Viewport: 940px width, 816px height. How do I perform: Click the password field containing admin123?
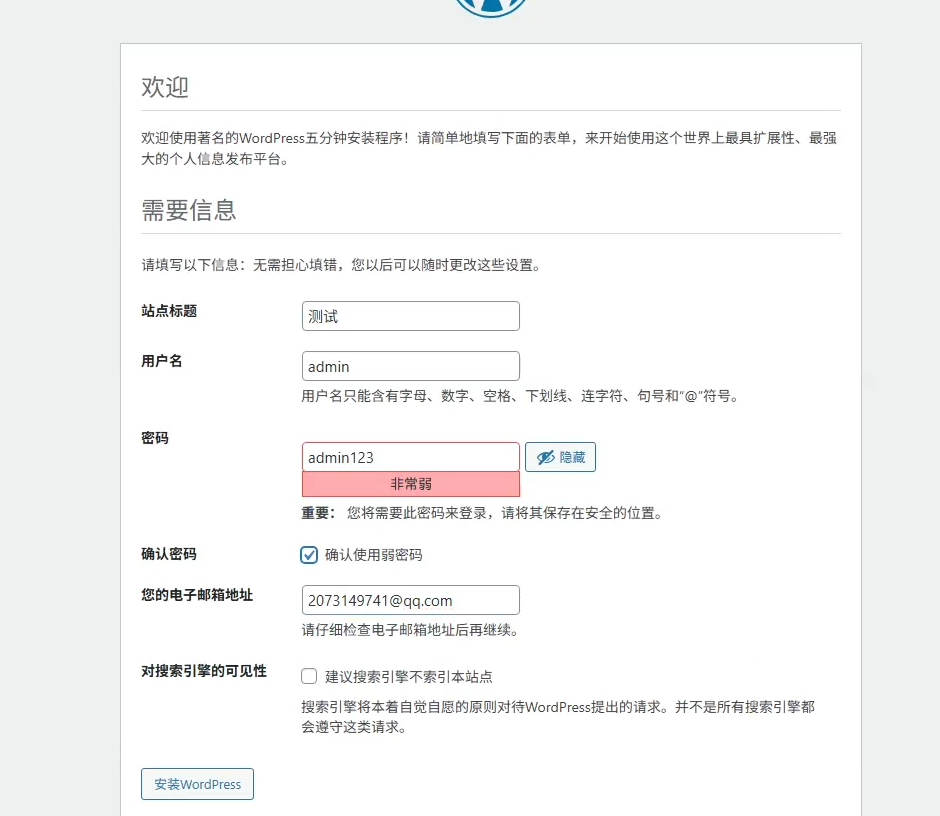(411, 457)
